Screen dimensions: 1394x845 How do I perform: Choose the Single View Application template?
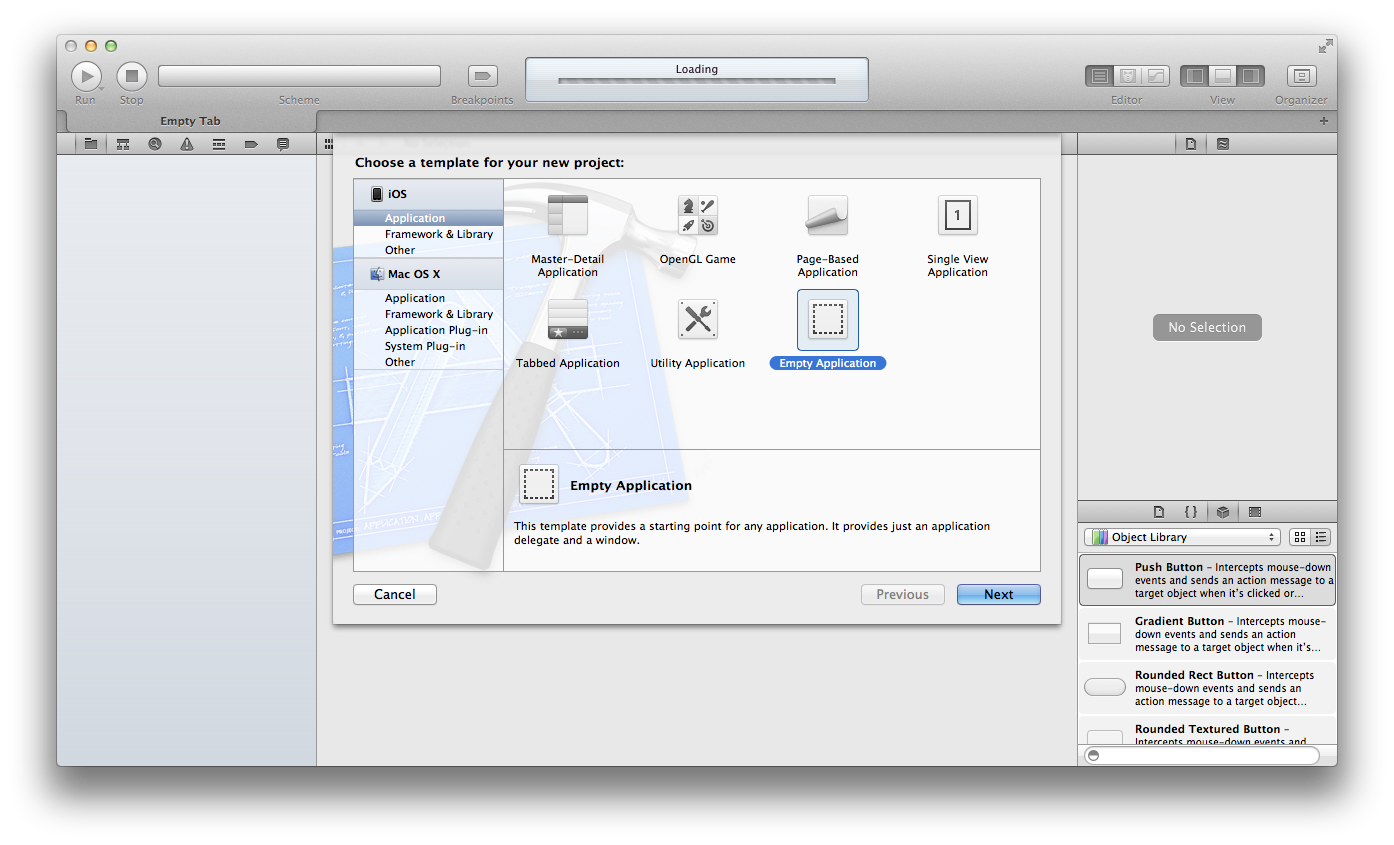pyautogui.click(x=957, y=236)
